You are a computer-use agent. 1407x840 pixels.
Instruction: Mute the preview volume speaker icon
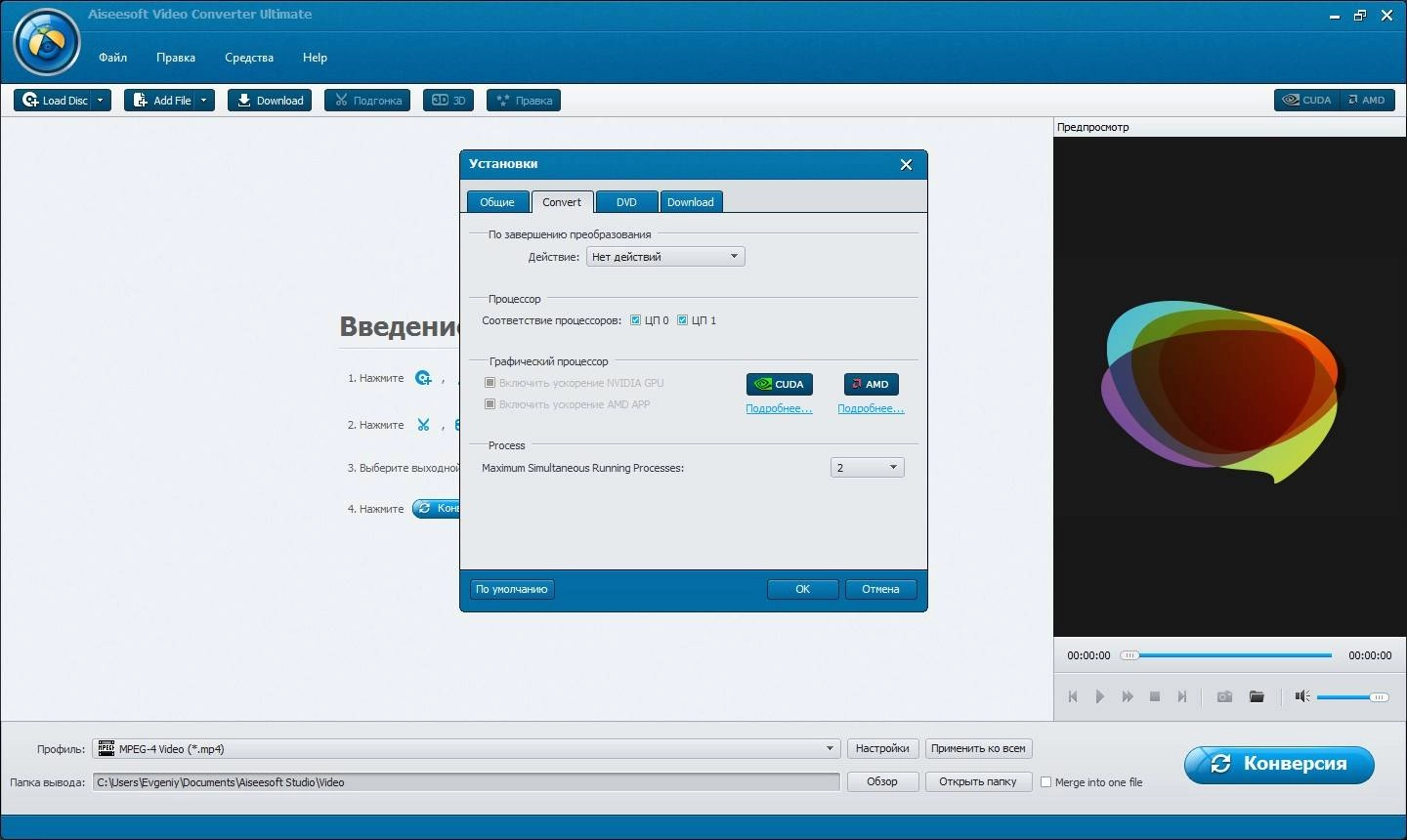pos(1302,696)
